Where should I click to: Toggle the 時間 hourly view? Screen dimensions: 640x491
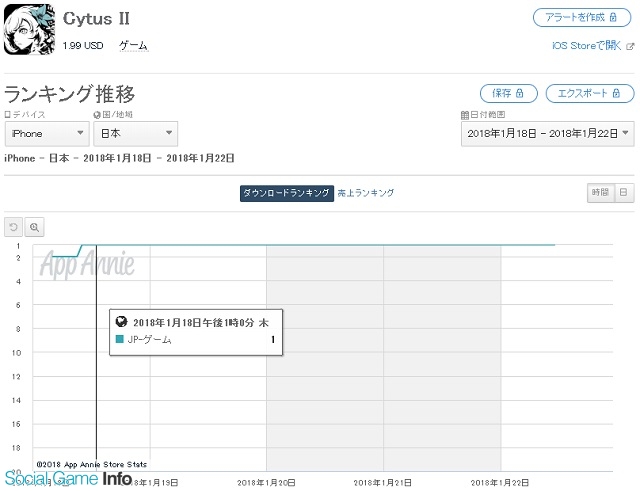coord(600,192)
